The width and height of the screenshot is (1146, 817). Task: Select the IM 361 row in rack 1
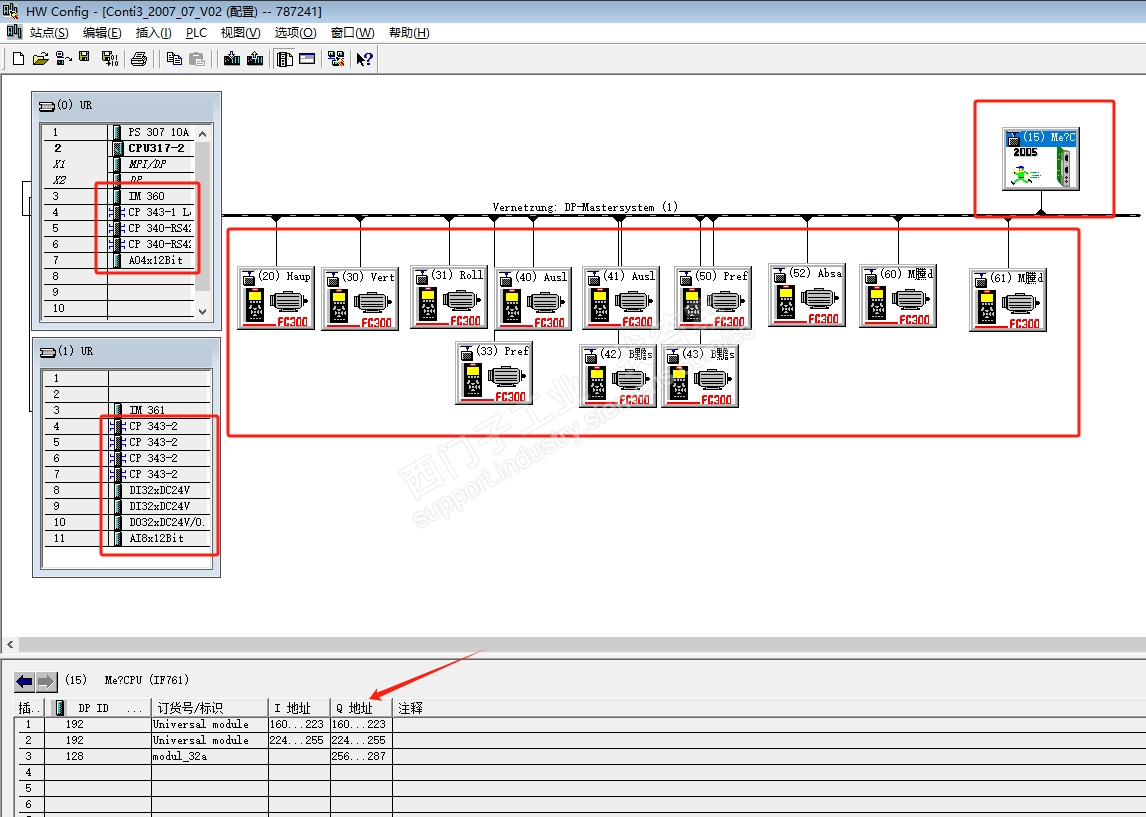127,410
